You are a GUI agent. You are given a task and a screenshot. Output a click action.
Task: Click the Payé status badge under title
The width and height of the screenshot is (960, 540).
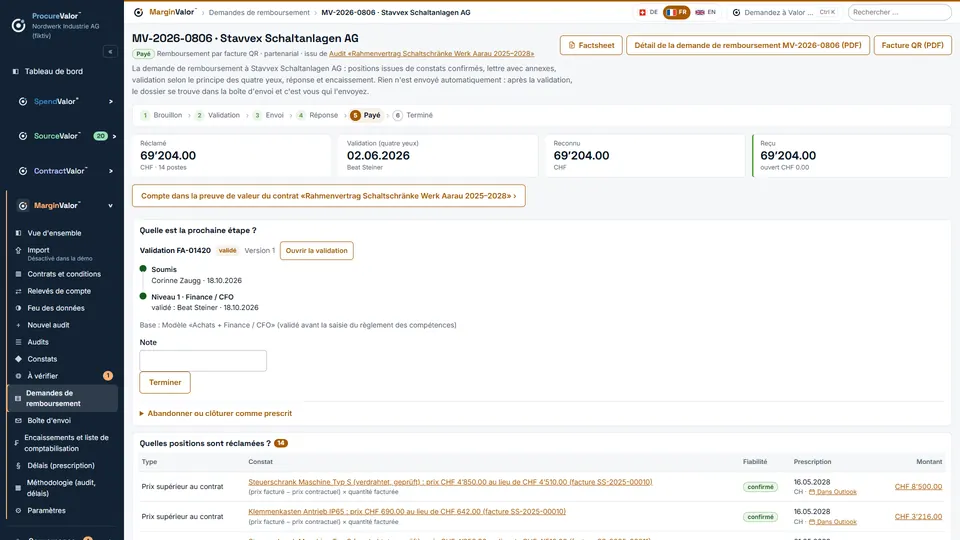143,54
